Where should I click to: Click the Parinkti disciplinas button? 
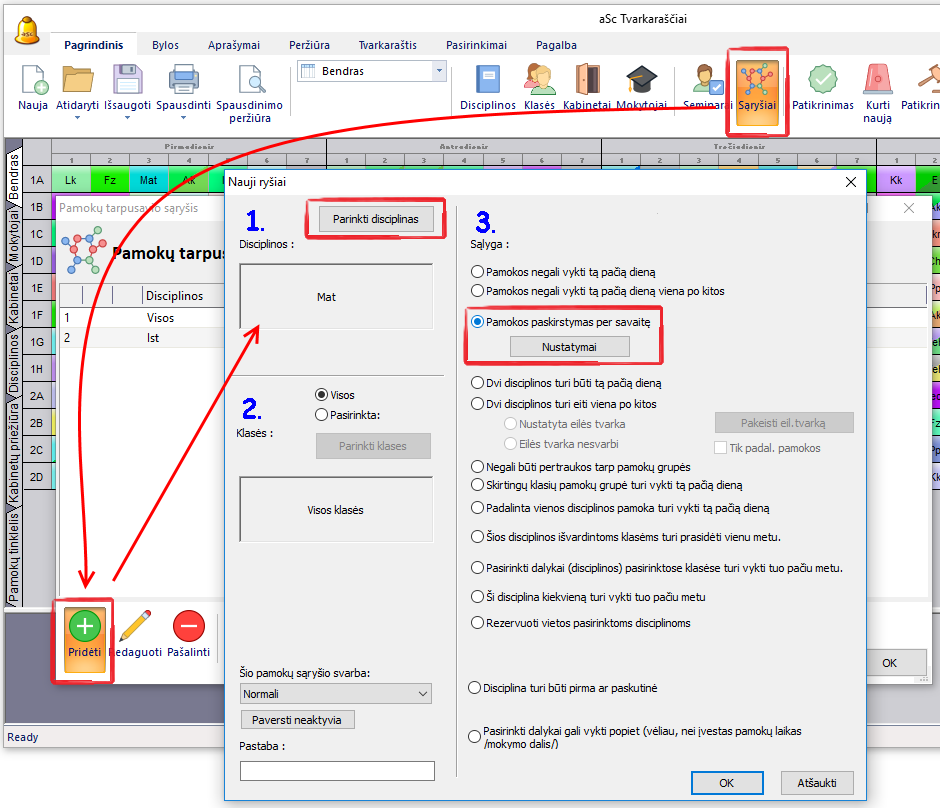[x=377, y=219]
